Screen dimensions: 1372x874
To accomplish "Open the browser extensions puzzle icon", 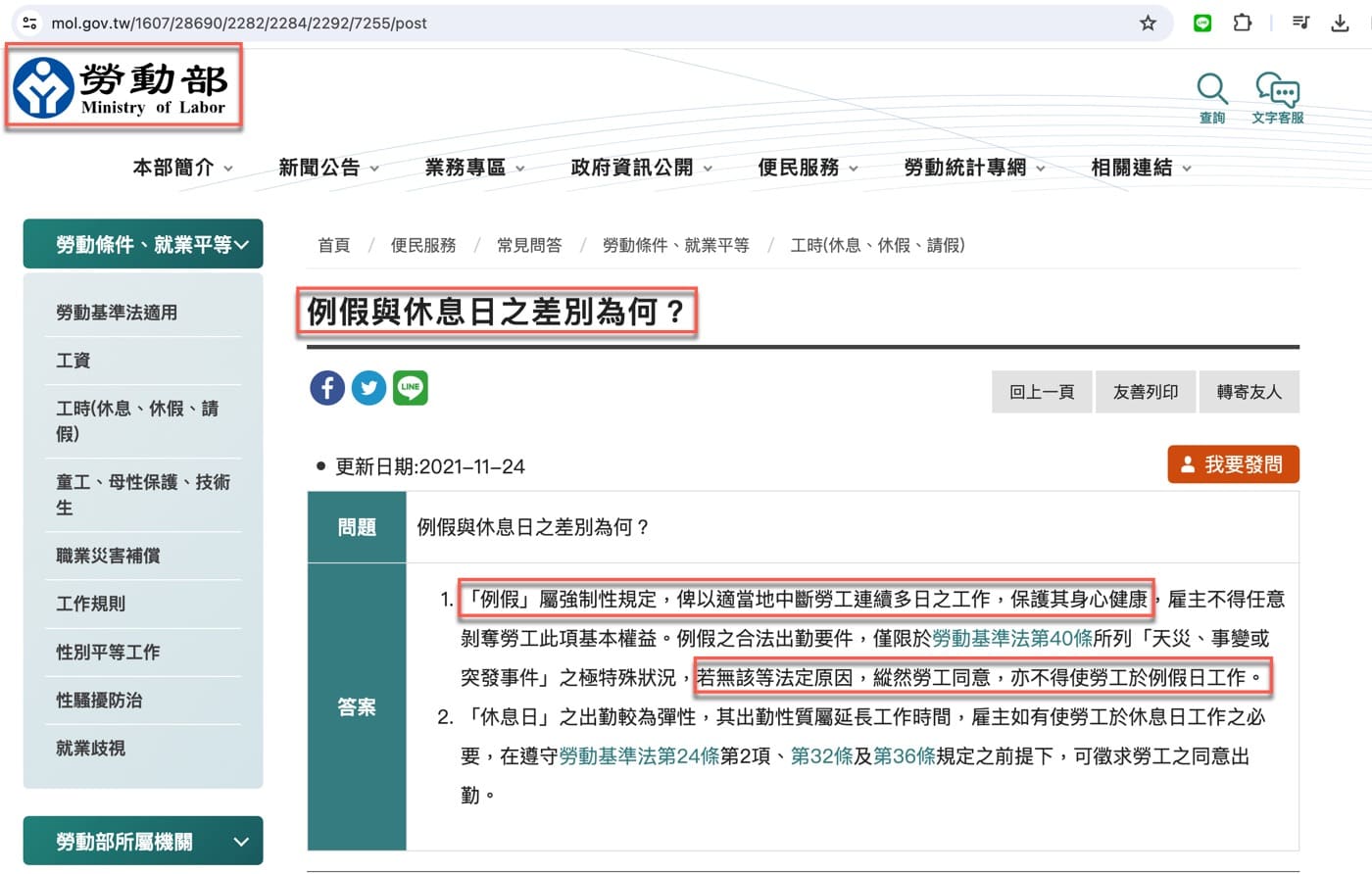I will point(1242,23).
